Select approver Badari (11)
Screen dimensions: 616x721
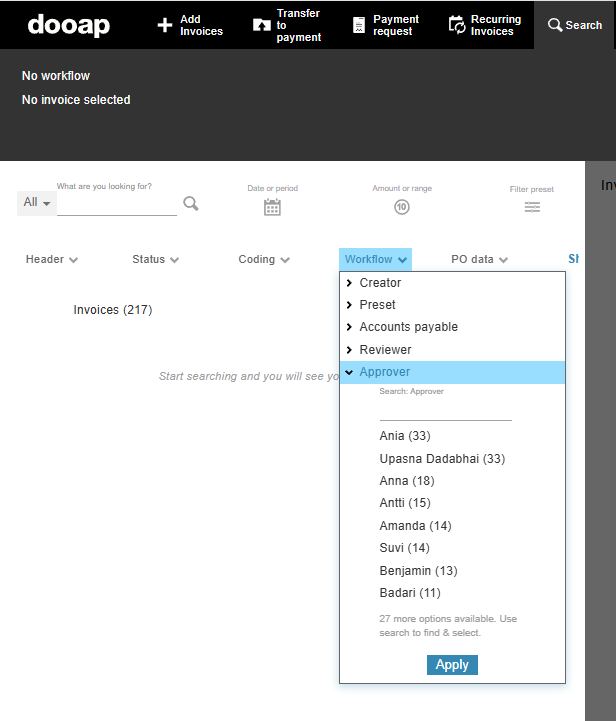pyautogui.click(x=410, y=593)
